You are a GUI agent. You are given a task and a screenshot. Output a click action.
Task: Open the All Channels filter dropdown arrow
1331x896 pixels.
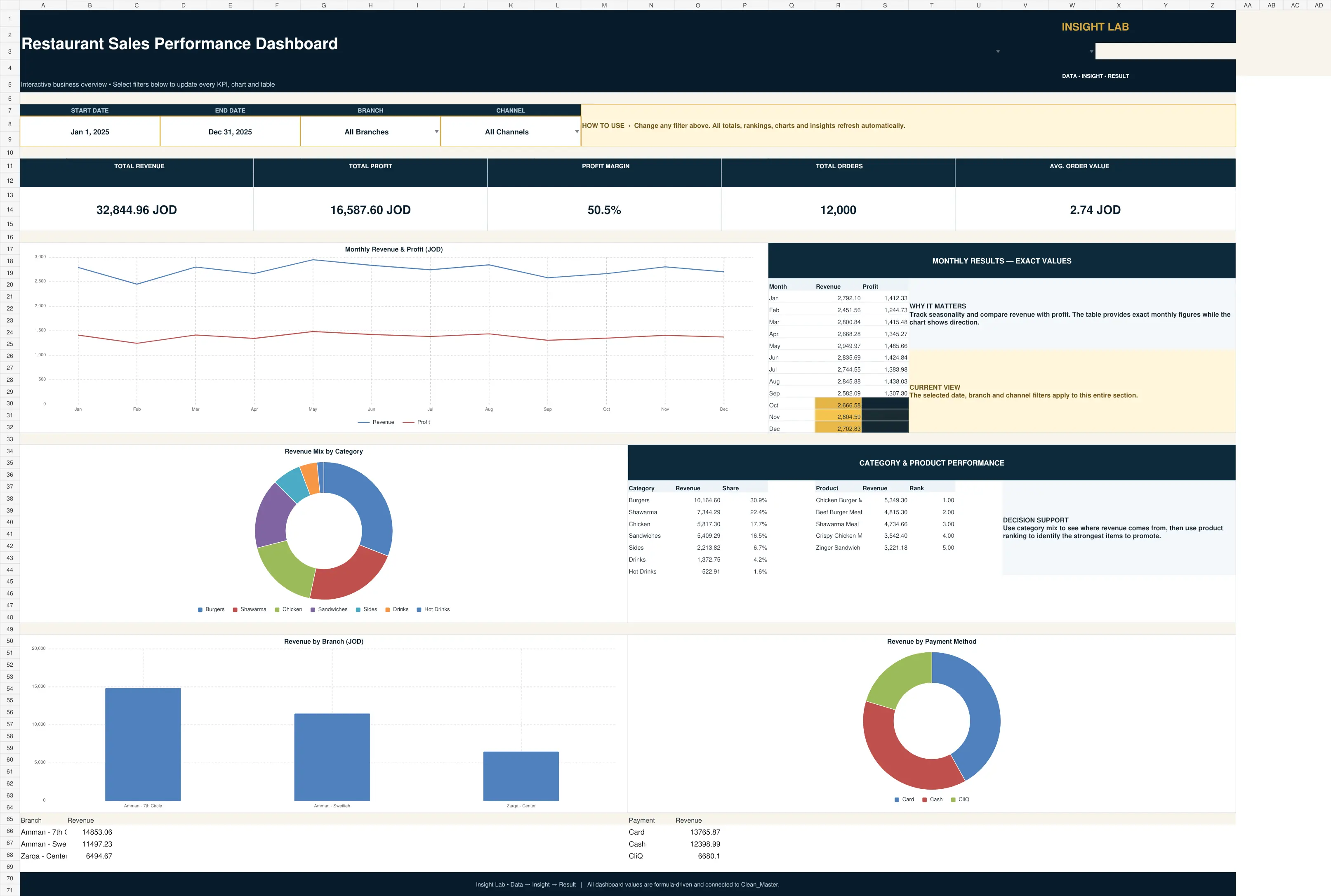click(x=577, y=132)
